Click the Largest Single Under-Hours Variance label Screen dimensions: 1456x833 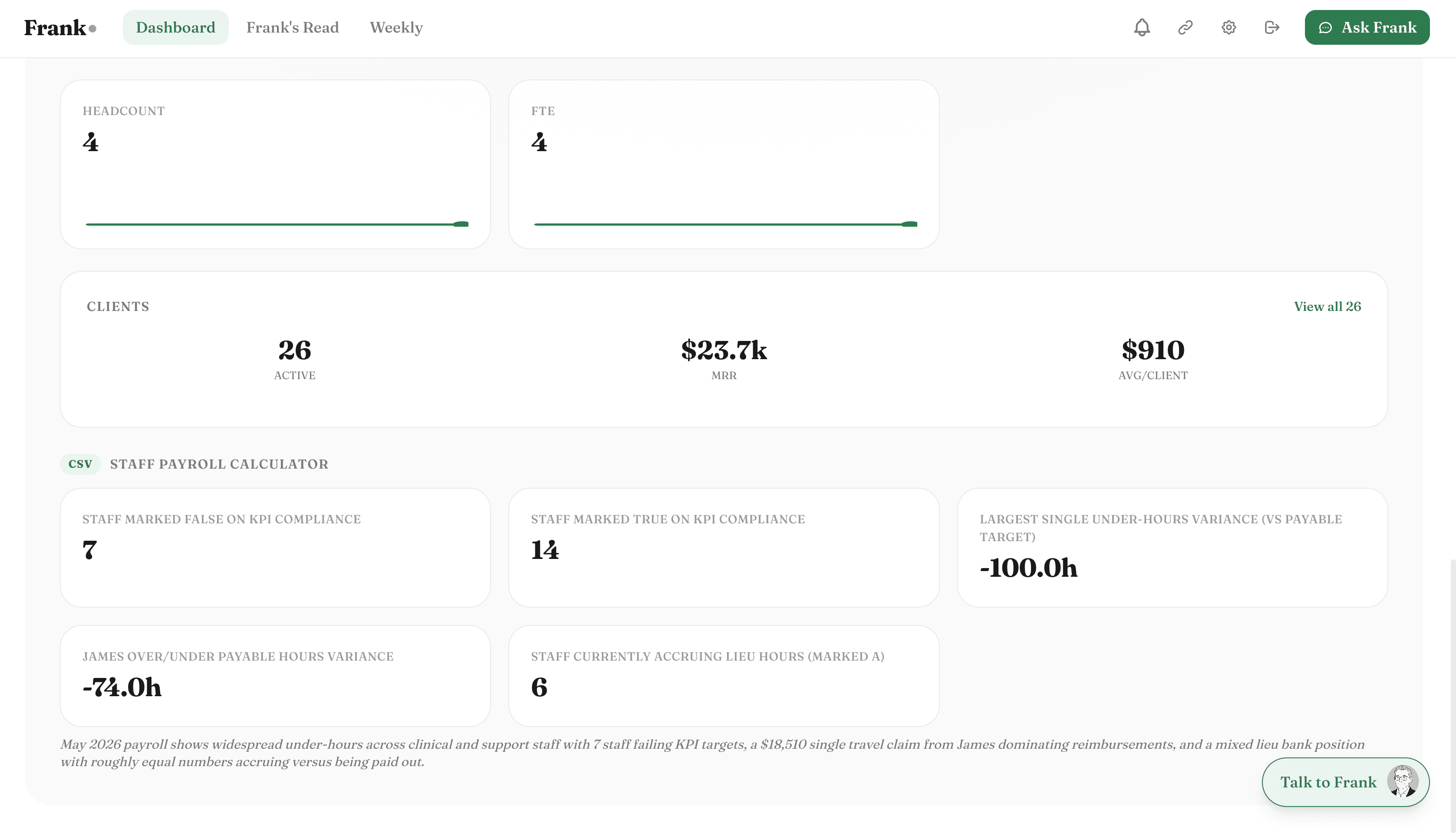(x=1161, y=528)
